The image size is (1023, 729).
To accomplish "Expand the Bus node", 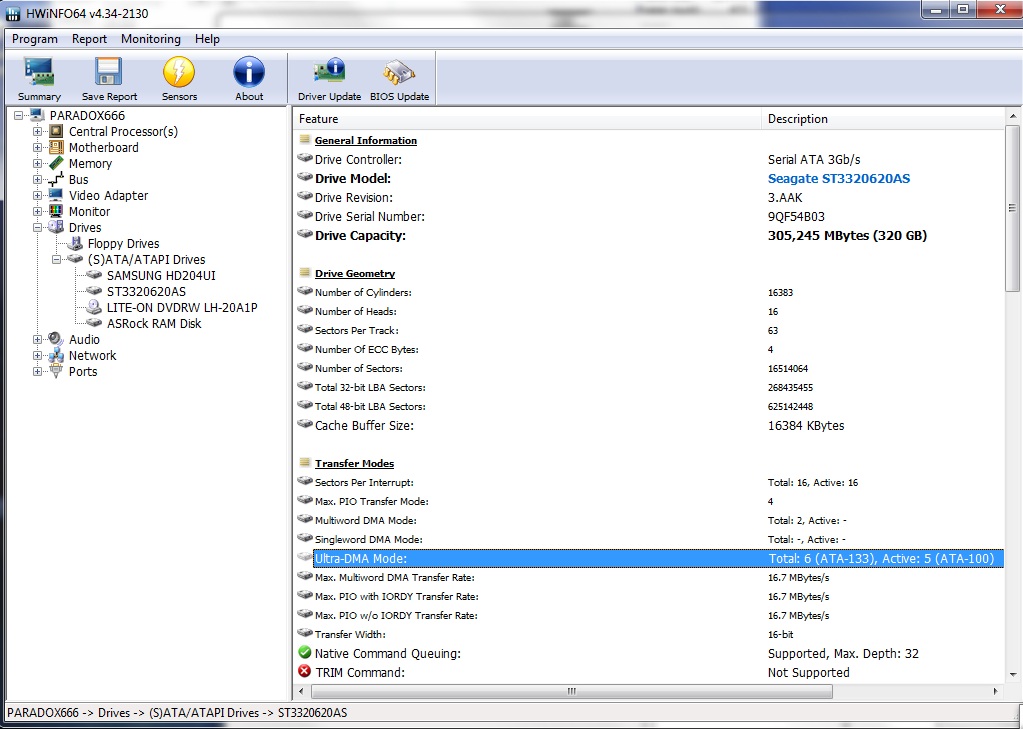I will (37, 179).
